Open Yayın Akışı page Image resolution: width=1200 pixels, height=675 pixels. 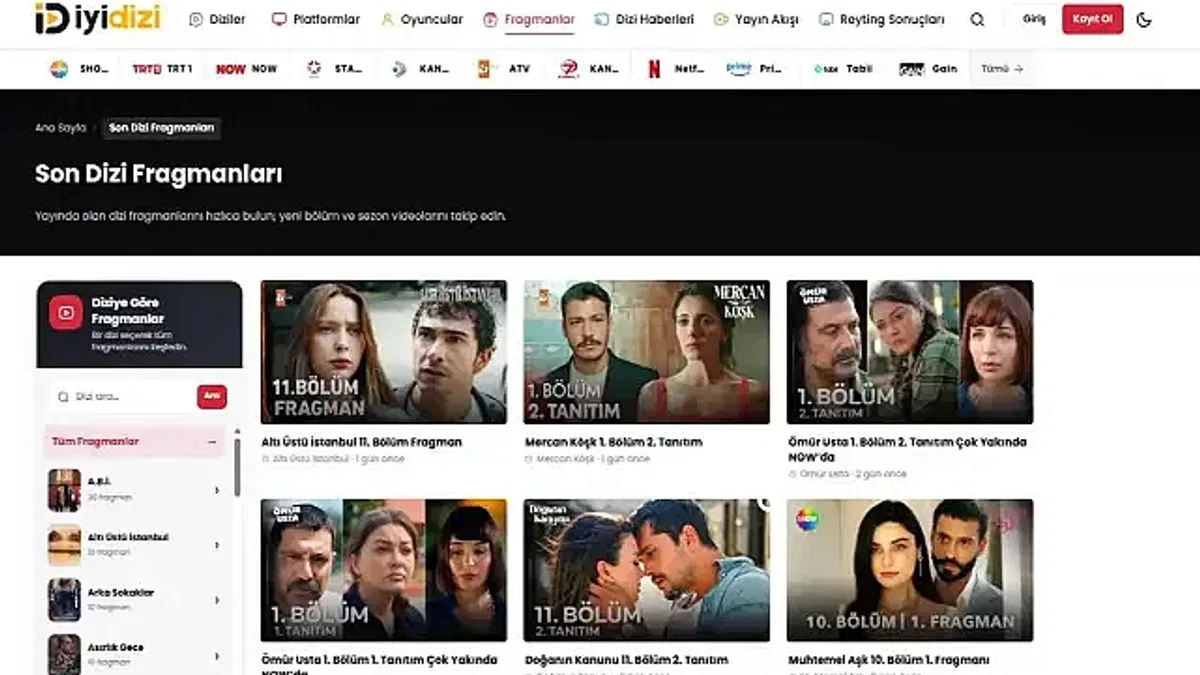coord(756,19)
